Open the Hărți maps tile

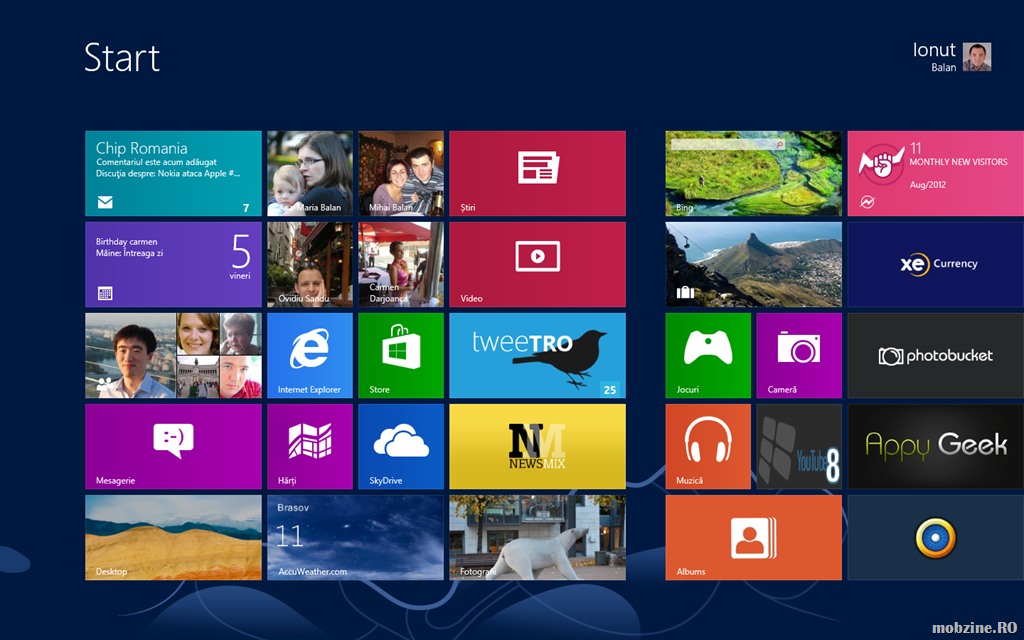pos(310,446)
